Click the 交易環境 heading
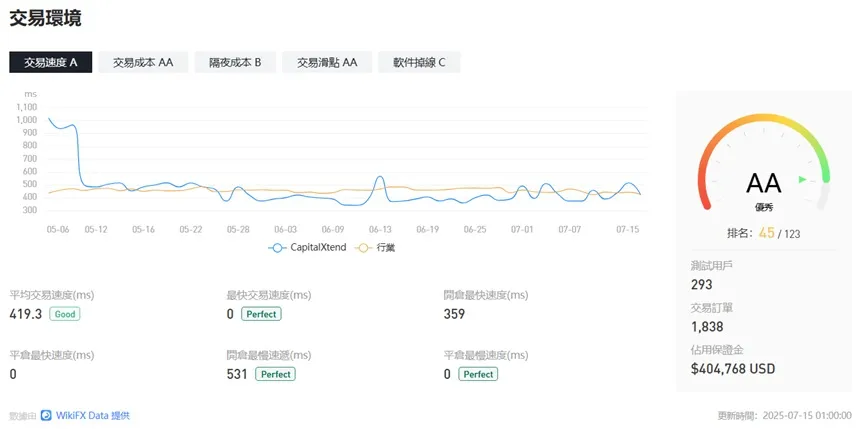The height and width of the screenshot is (429, 865). [x=45, y=18]
